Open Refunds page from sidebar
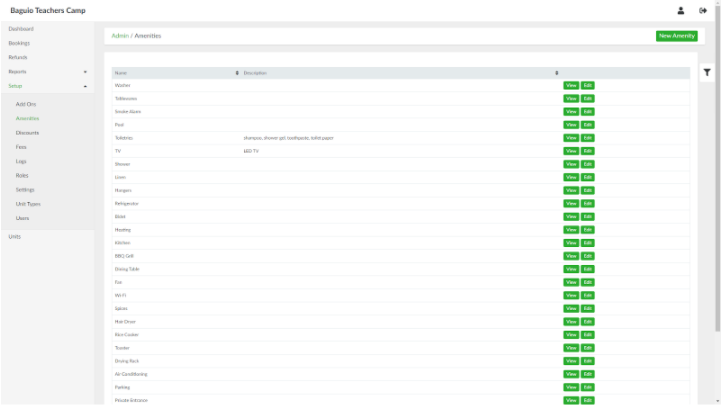Viewport: 726px width, 408px height. pyautogui.click(x=18, y=57)
